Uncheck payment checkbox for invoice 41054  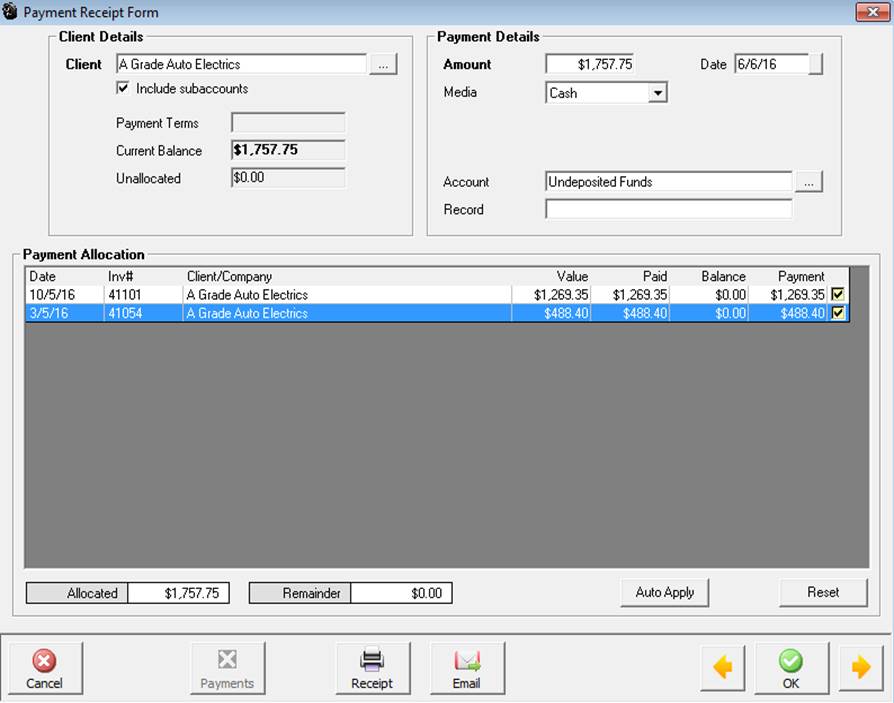[x=838, y=312]
